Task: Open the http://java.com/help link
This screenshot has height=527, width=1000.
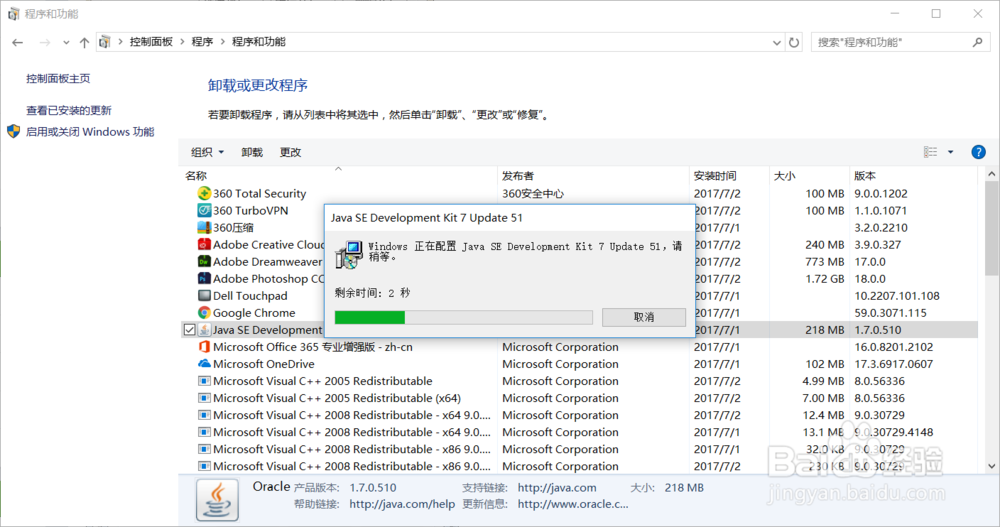Action: 402,504
